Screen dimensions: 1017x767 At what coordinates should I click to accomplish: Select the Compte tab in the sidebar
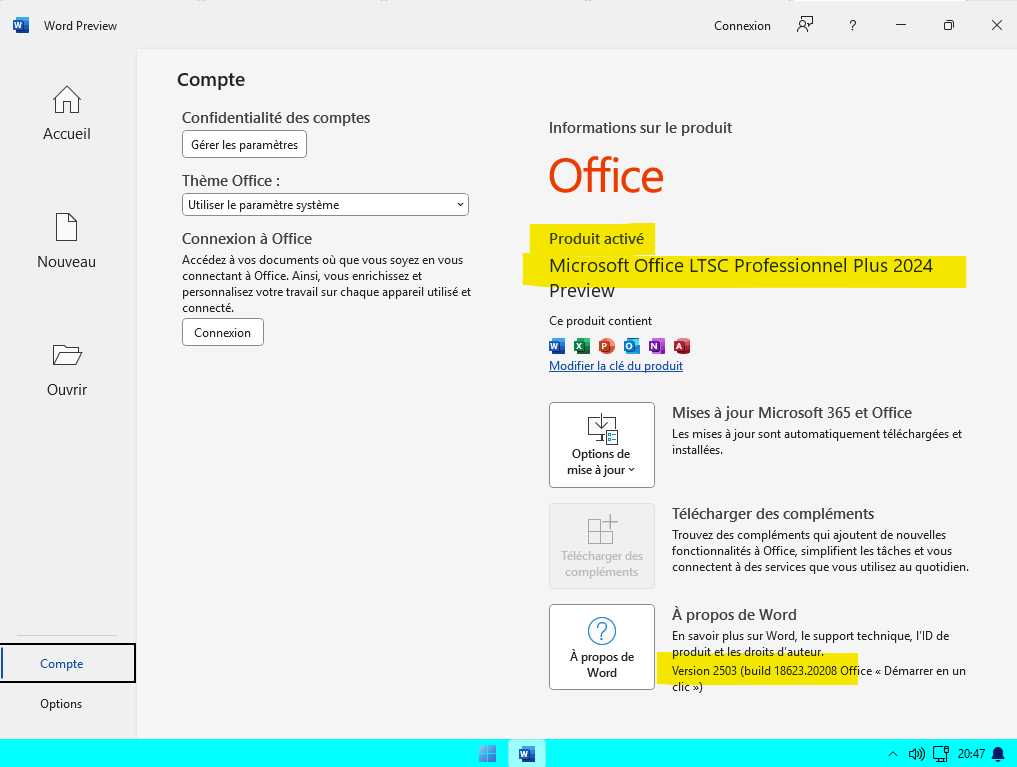[68, 663]
